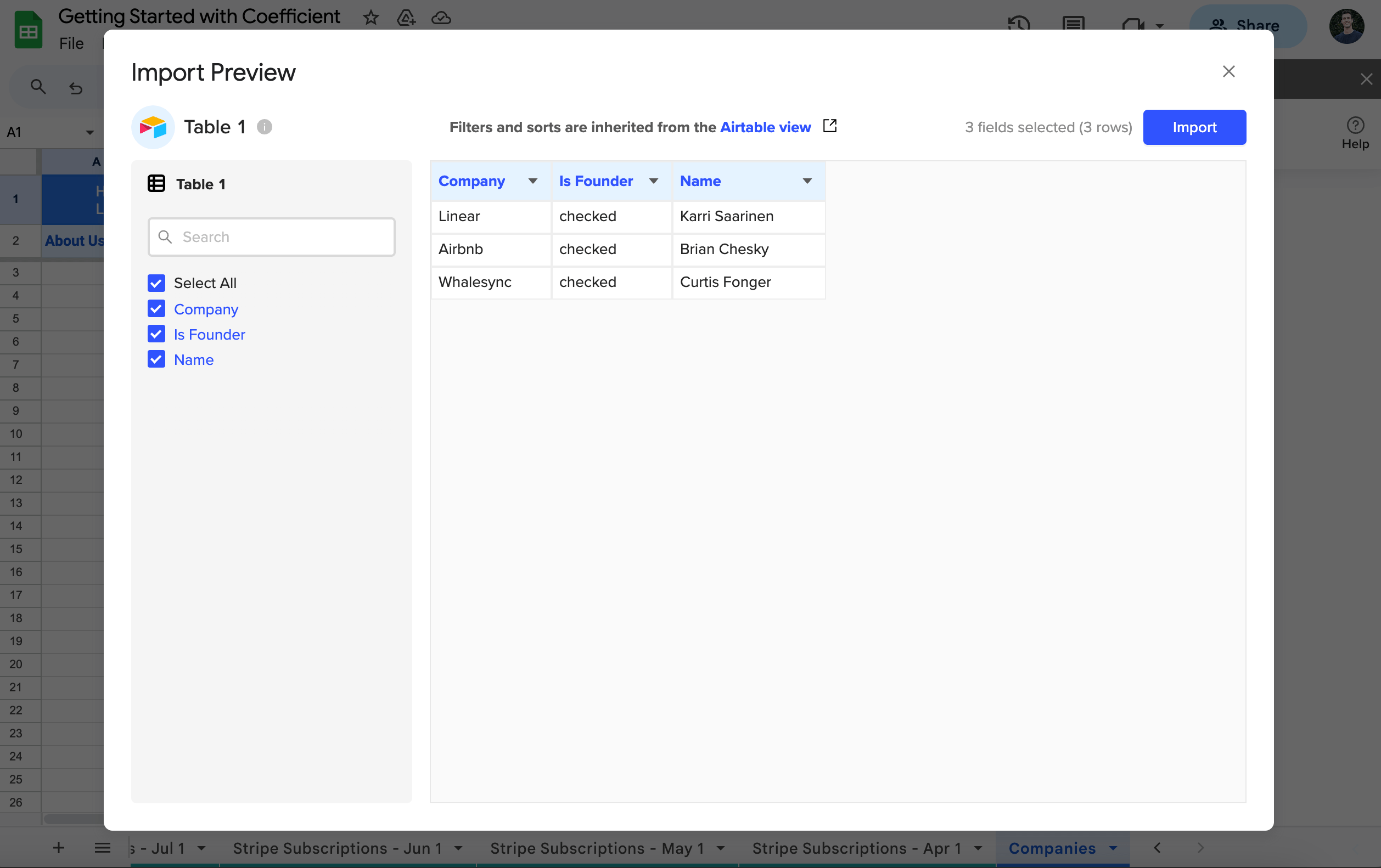Click the document title Getting Started with Coefficient

pos(199,16)
